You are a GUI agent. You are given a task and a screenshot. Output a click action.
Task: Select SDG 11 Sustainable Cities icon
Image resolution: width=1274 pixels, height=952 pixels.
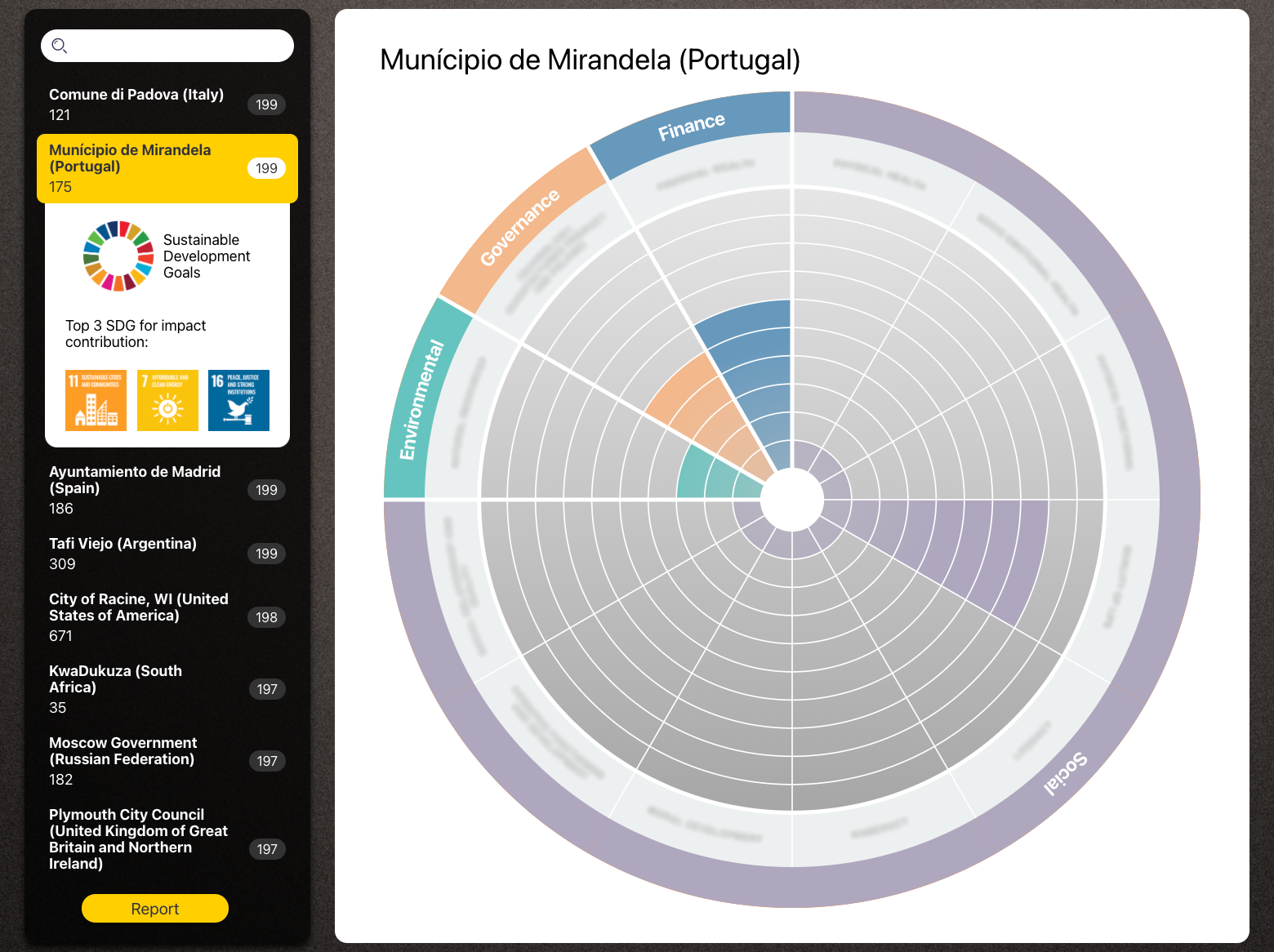point(96,400)
